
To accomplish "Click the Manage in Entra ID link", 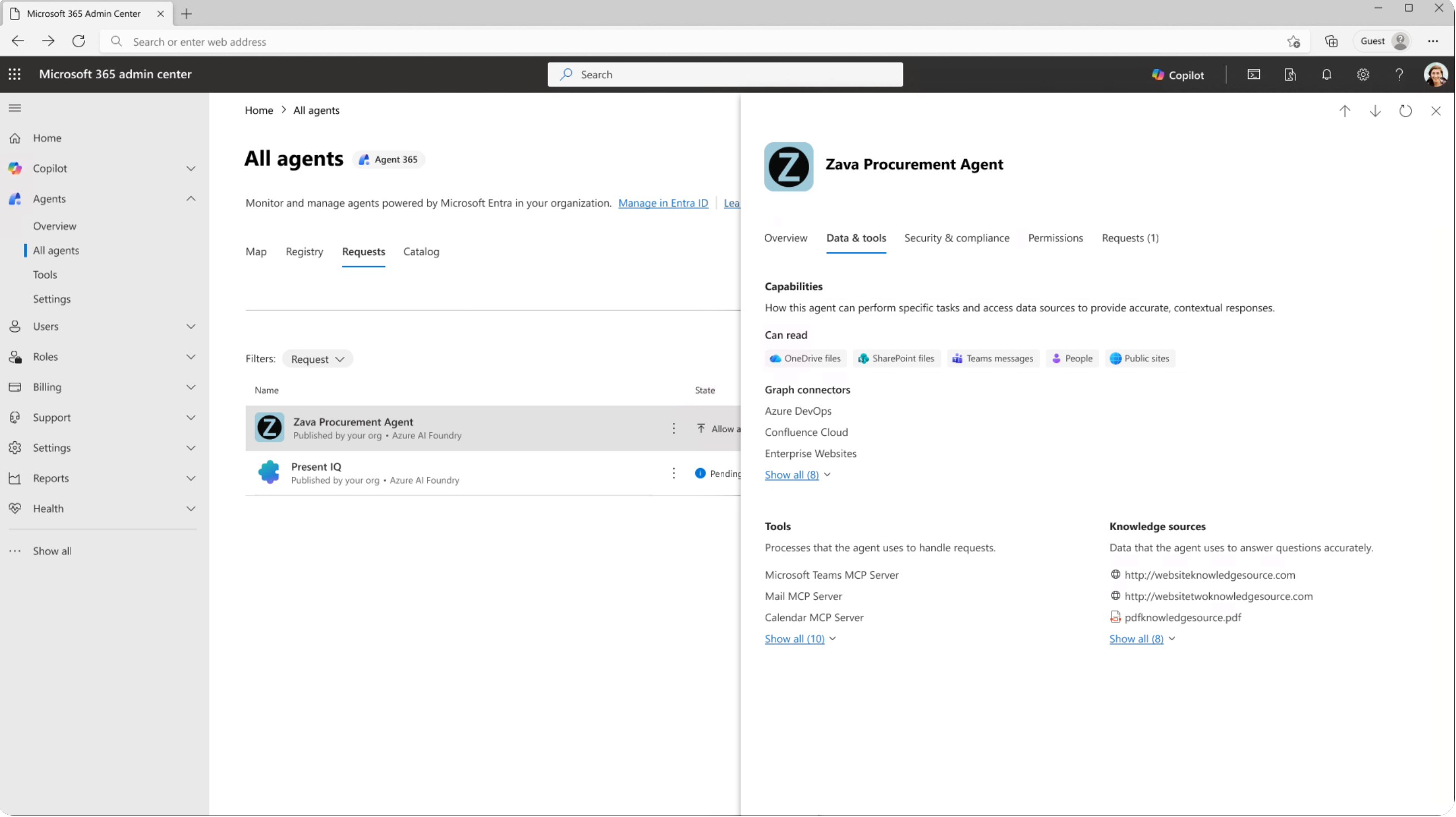I will [x=663, y=203].
